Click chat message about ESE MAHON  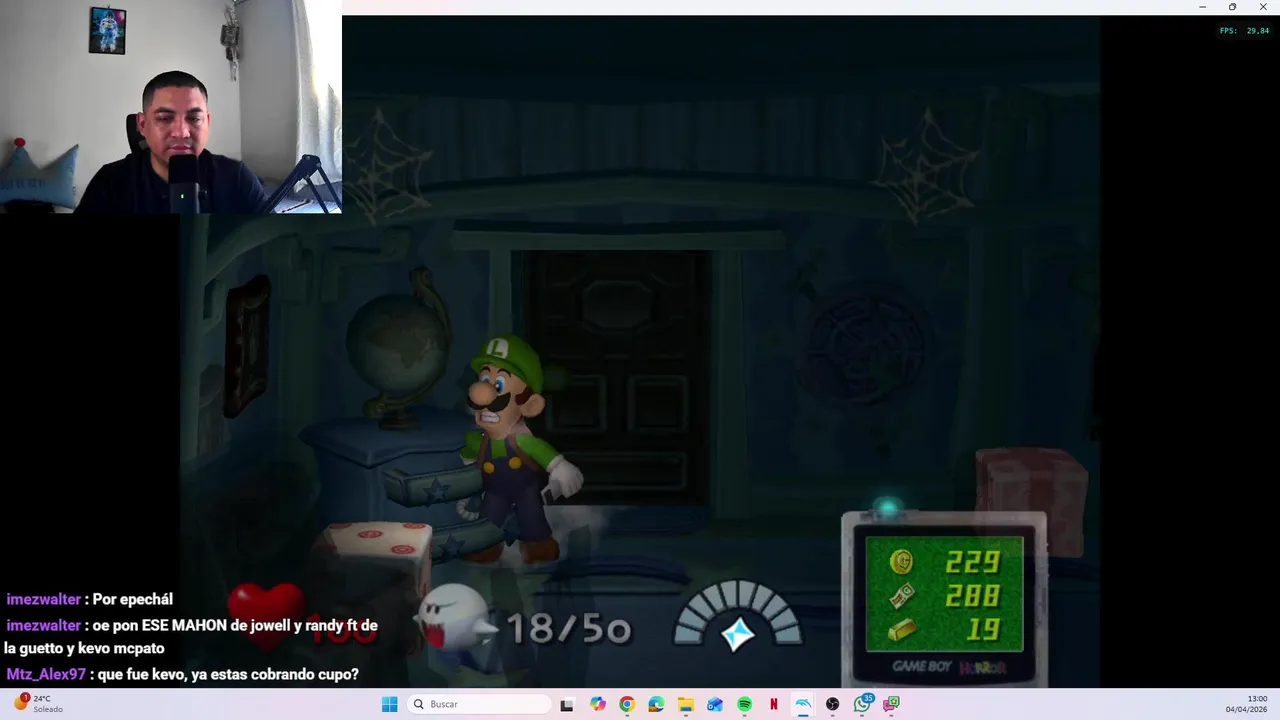coord(191,637)
